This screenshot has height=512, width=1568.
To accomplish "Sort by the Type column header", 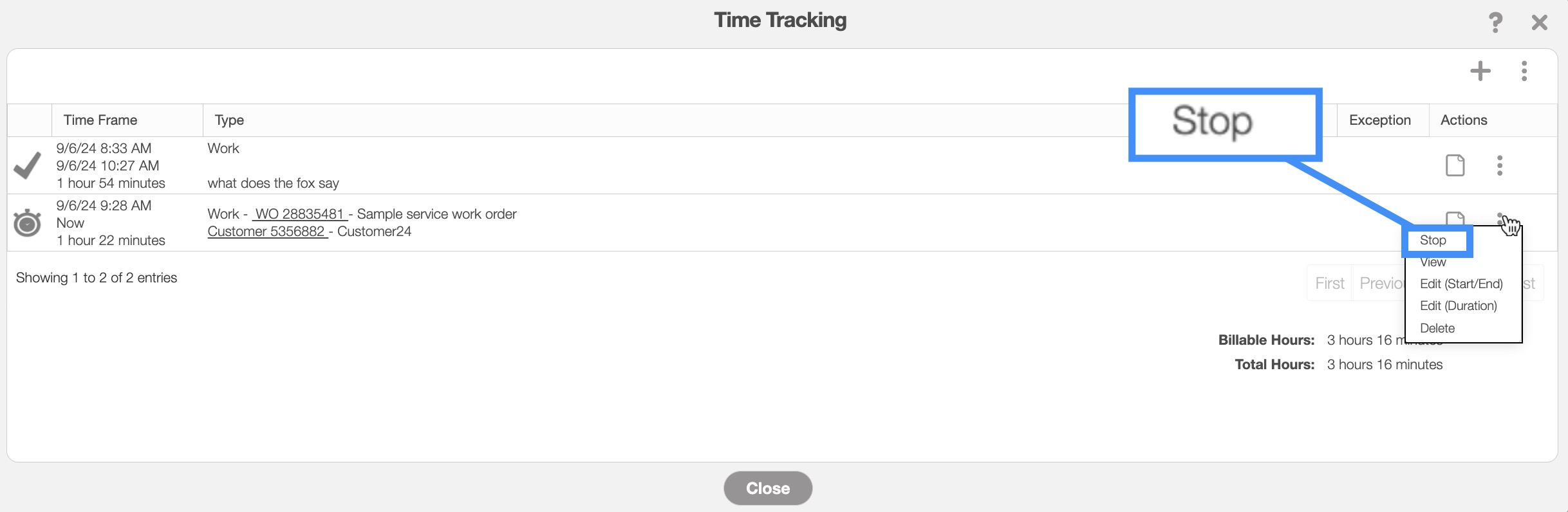I will (229, 120).
